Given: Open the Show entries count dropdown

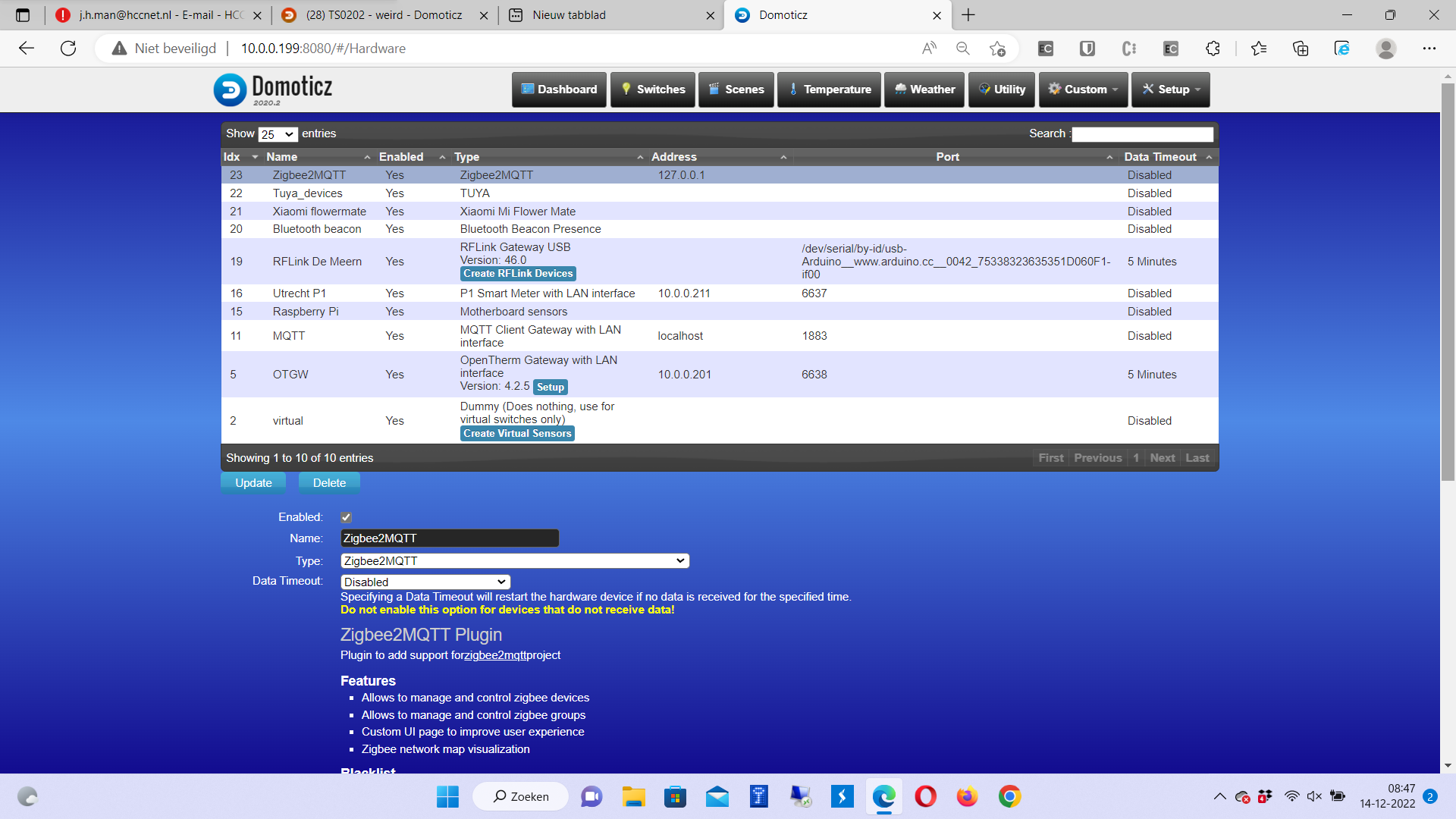Looking at the screenshot, I should (278, 134).
